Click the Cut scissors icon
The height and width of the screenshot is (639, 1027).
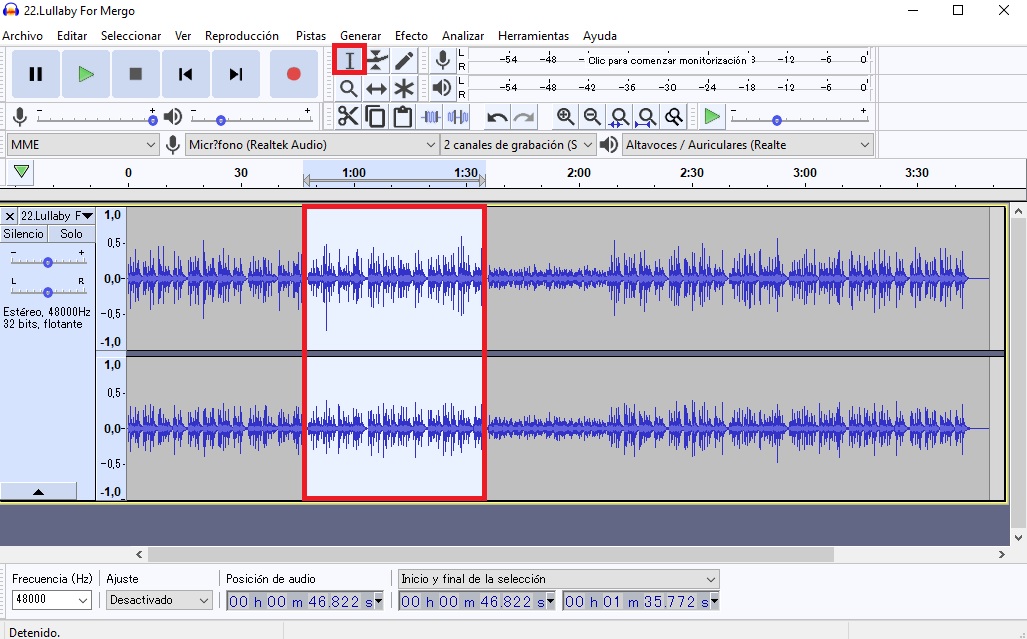click(347, 117)
